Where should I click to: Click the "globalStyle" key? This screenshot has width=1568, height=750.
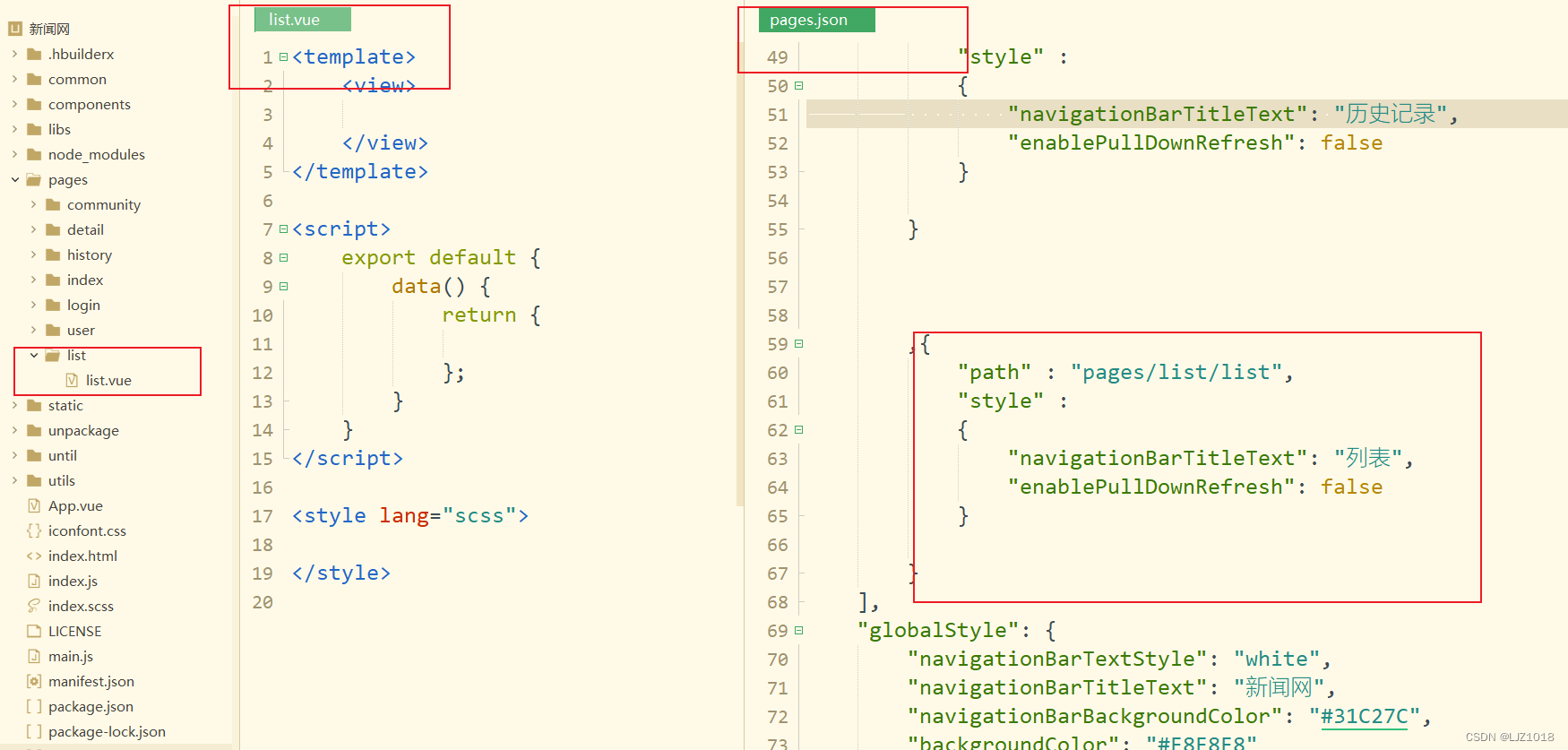tap(938, 630)
